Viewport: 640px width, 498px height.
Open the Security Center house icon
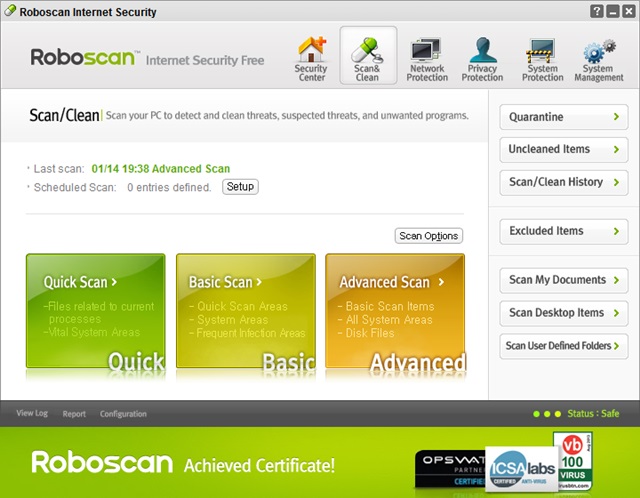(x=311, y=58)
